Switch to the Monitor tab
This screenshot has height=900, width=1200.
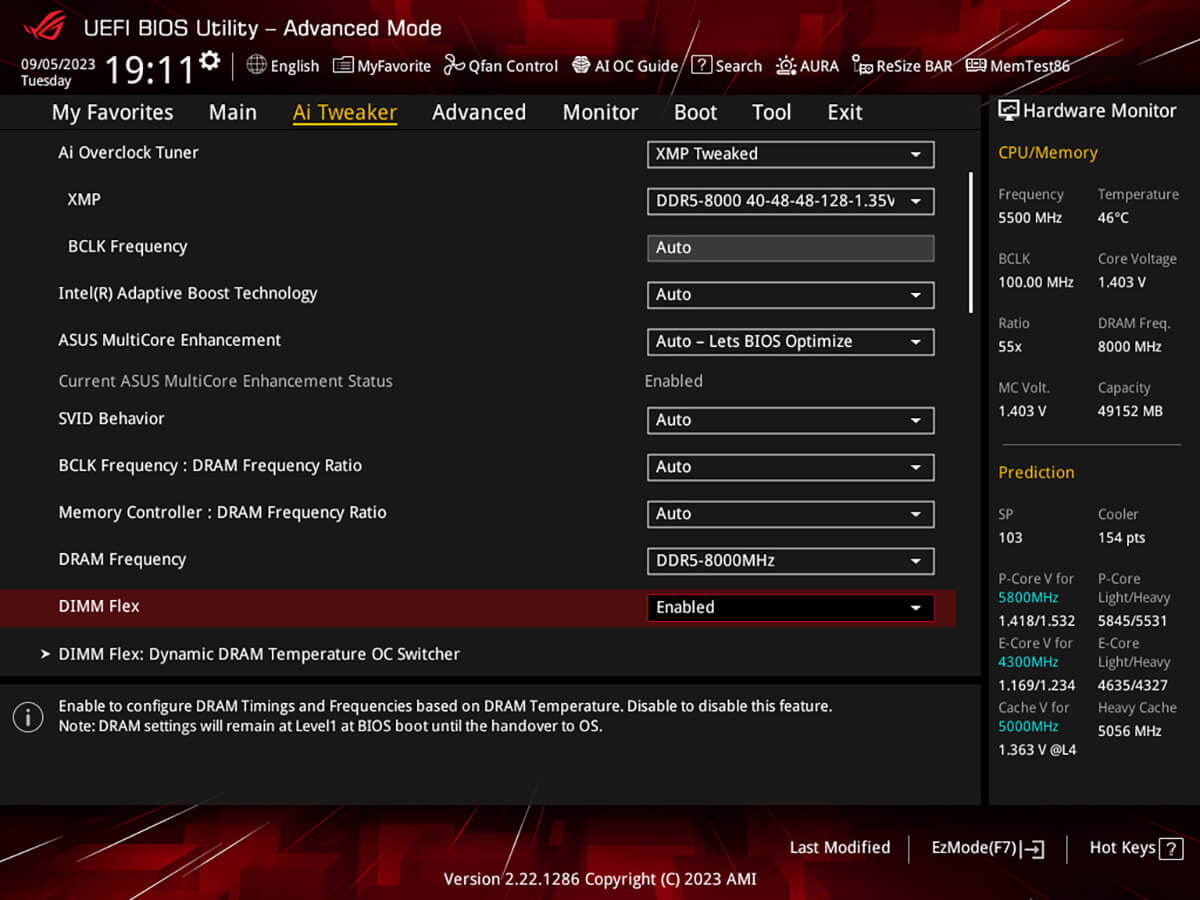[x=600, y=112]
